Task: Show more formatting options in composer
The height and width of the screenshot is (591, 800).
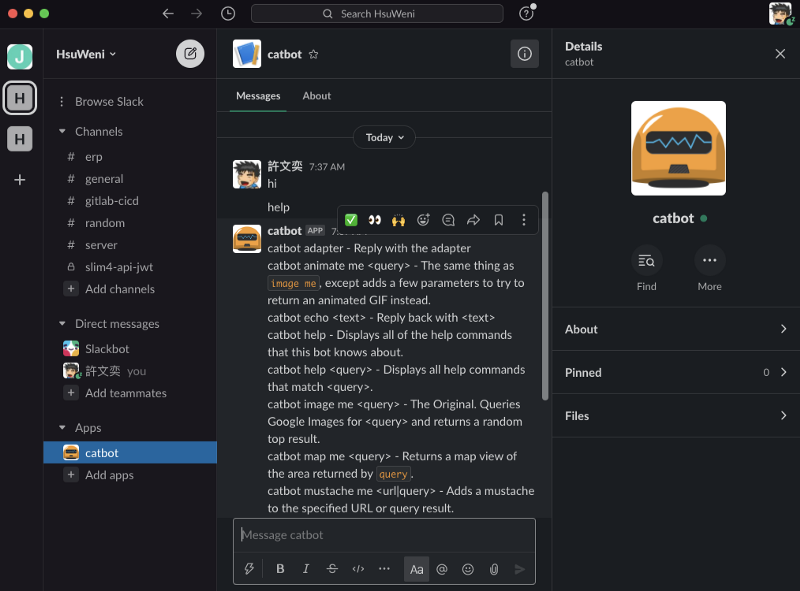Action: 384,569
